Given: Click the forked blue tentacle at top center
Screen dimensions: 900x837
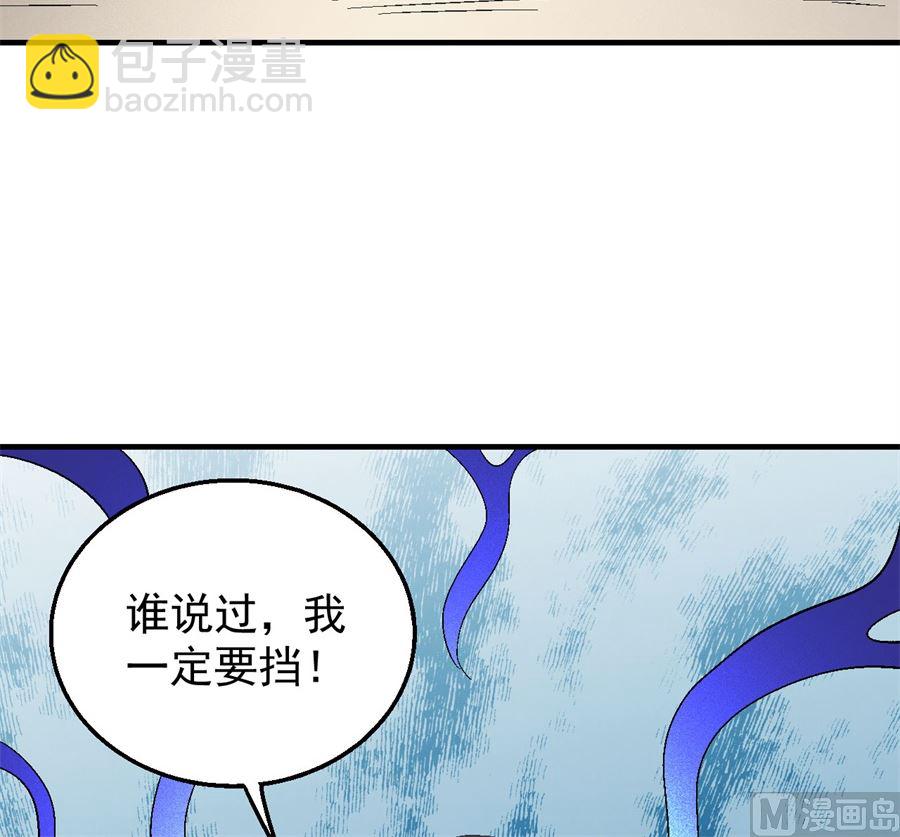Looking at the screenshot, I should click(x=488, y=500).
